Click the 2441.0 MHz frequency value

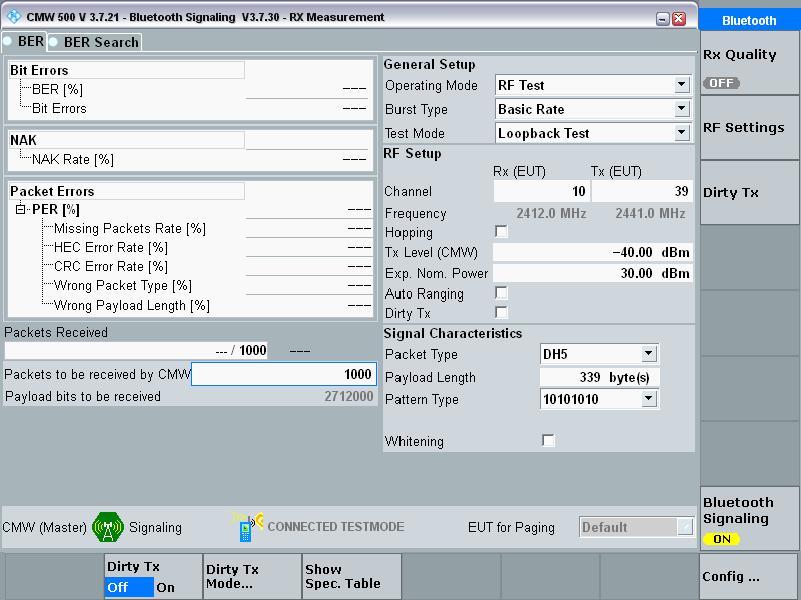(650, 213)
